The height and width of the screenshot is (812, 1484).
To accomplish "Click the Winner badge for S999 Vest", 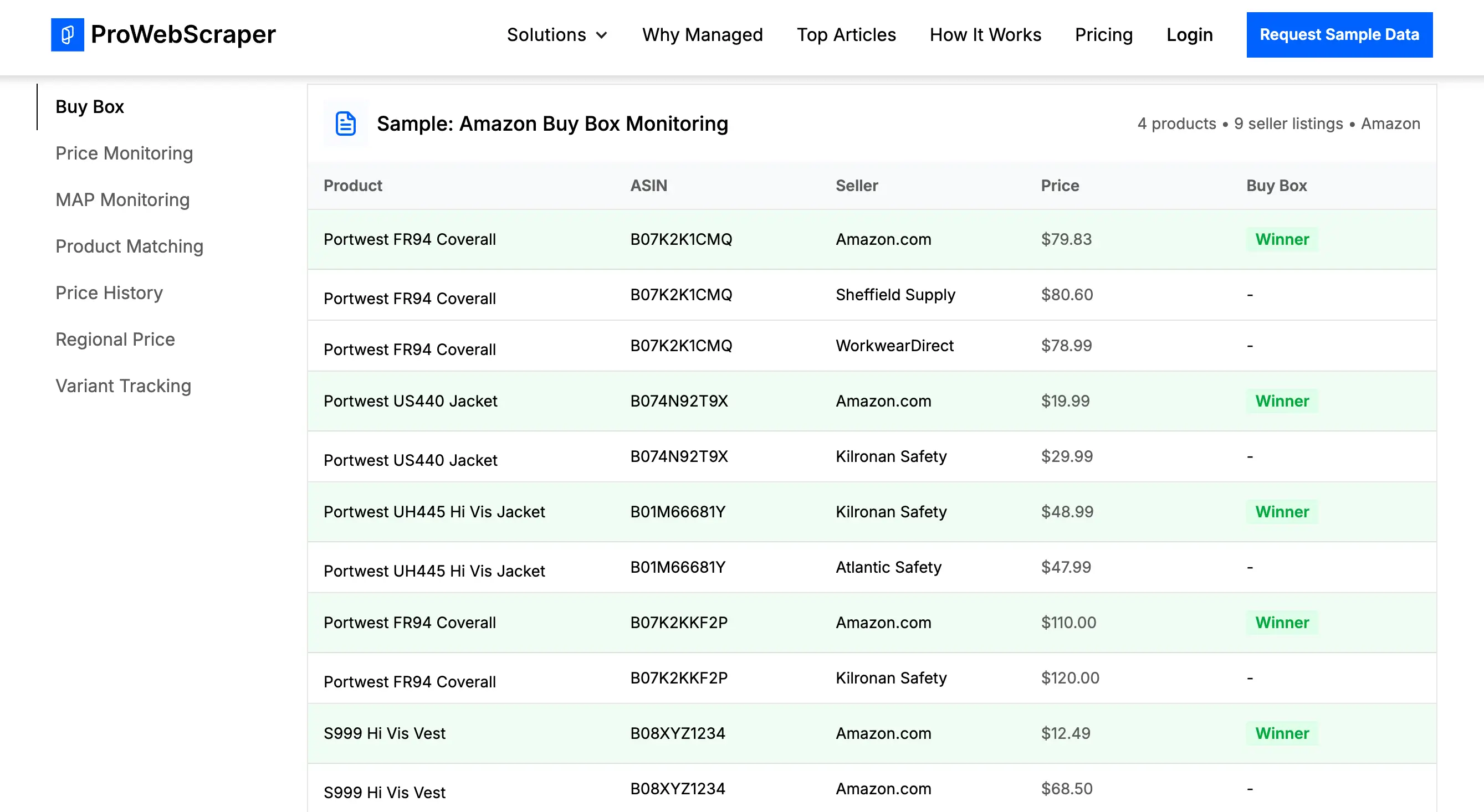I will point(1282,733).
